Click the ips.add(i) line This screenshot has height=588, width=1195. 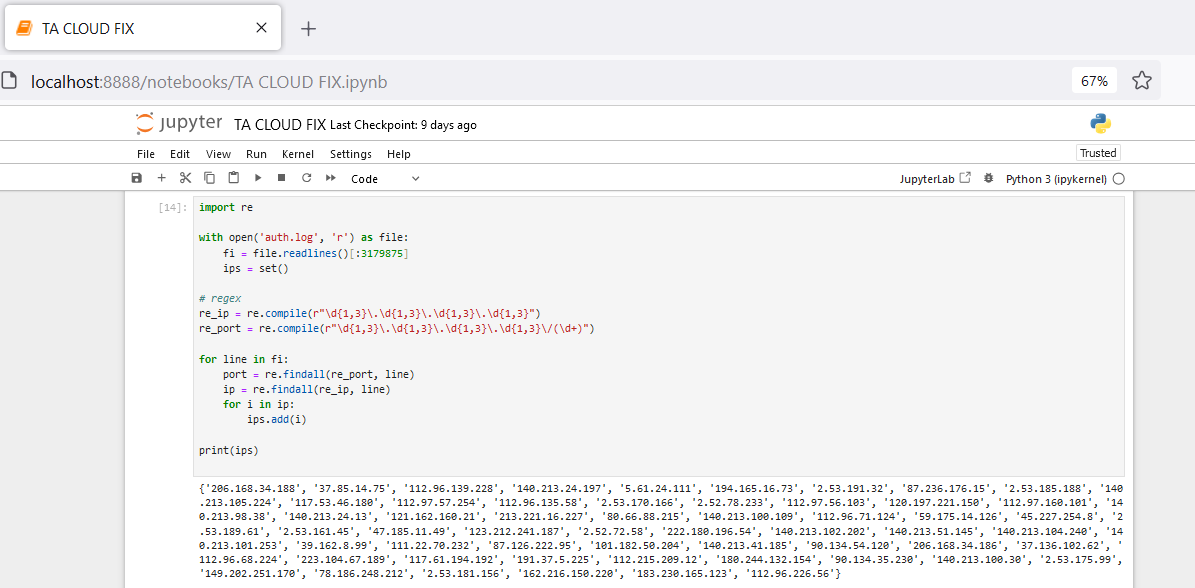point(277,420)
